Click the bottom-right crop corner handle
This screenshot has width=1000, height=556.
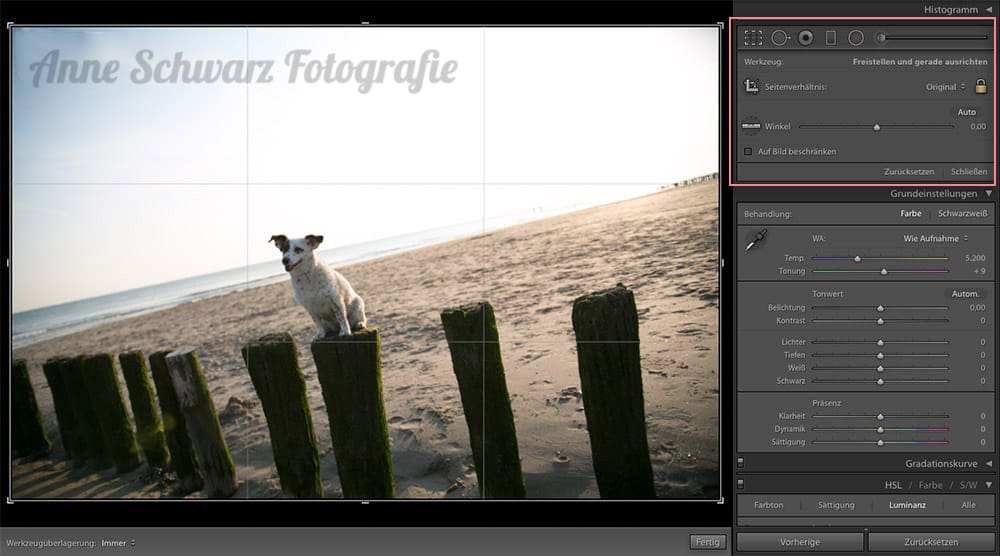pyautogui.click(x=721, y=501)
